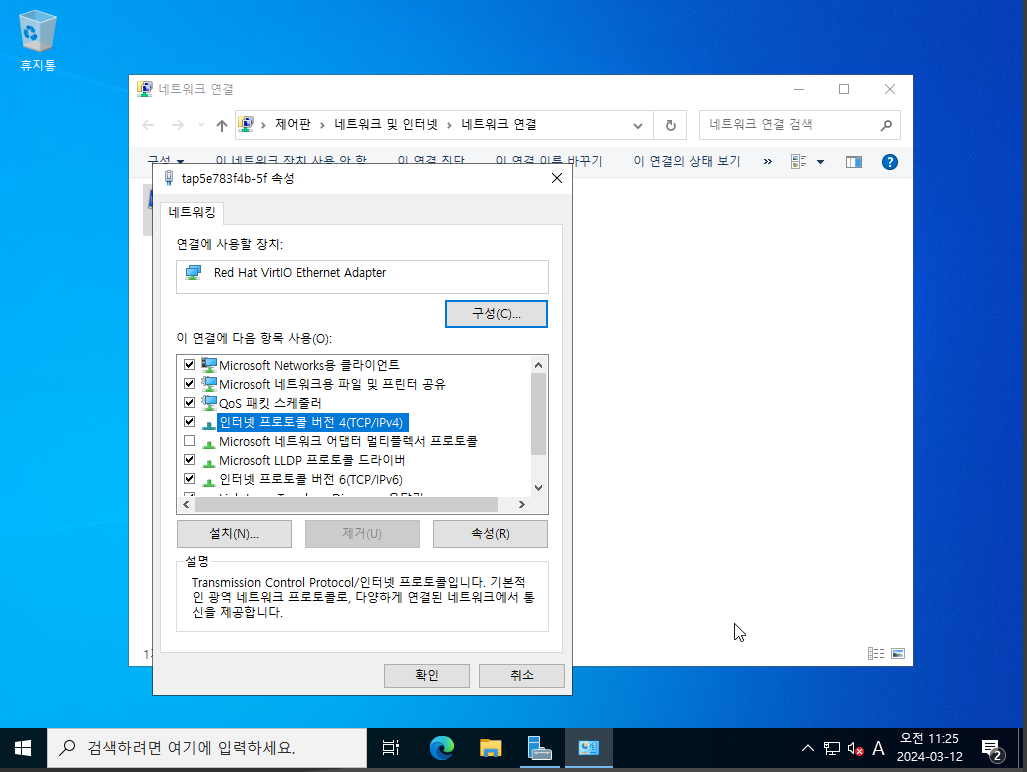1027x772 pixels.
Task: Confirm with the 확인 button
Action: coord(426,675)
